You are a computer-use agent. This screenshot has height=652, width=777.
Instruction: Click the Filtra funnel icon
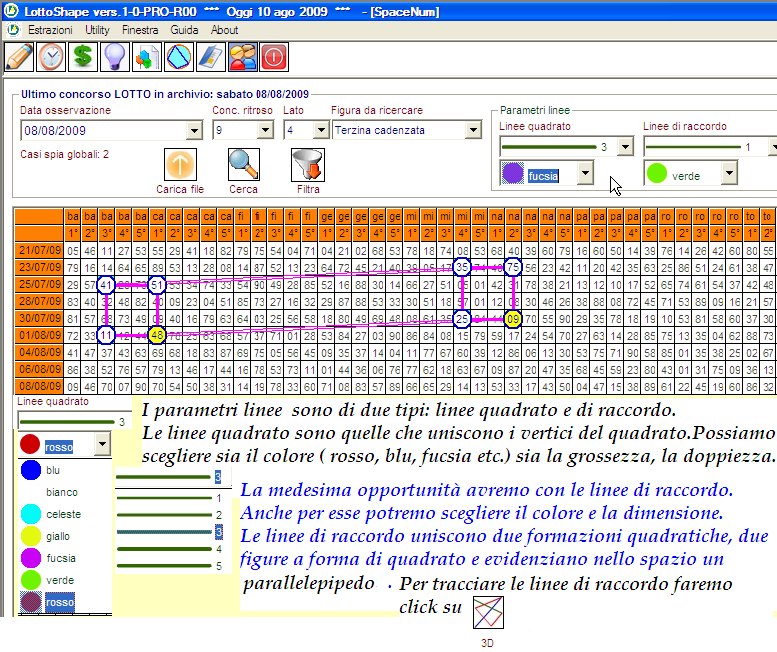point(308,164)
